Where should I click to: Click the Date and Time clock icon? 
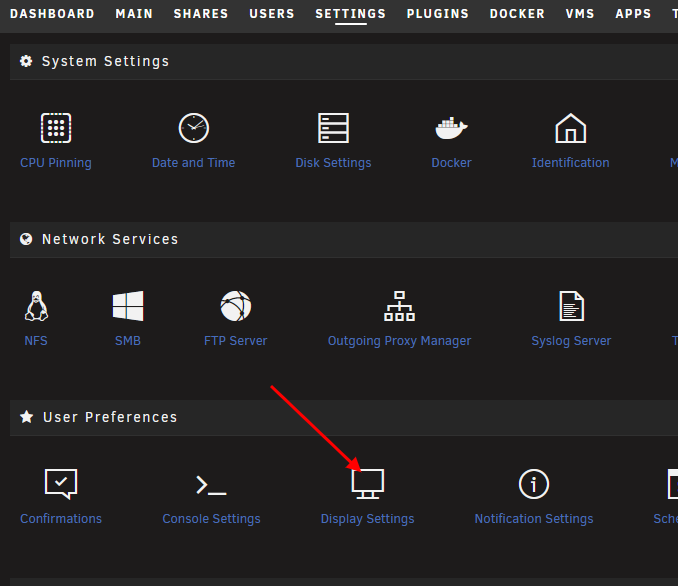[194, 128]
